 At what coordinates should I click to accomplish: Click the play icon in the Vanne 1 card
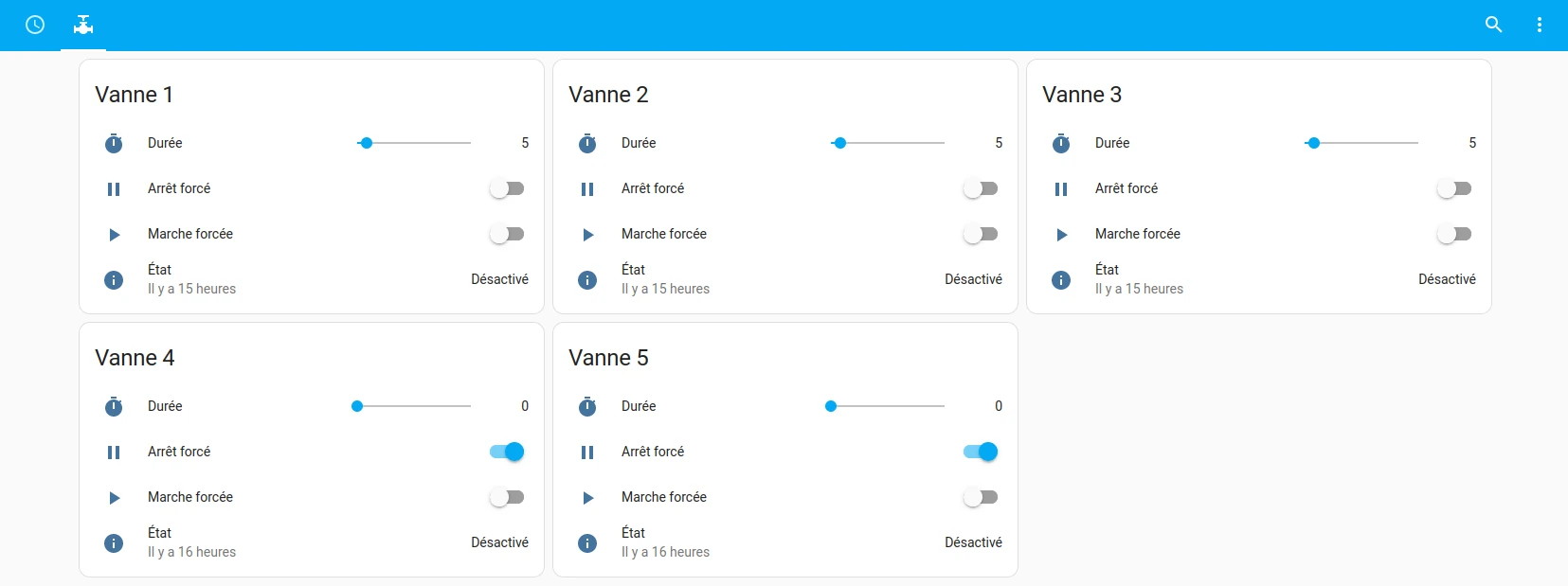point(114,234)
